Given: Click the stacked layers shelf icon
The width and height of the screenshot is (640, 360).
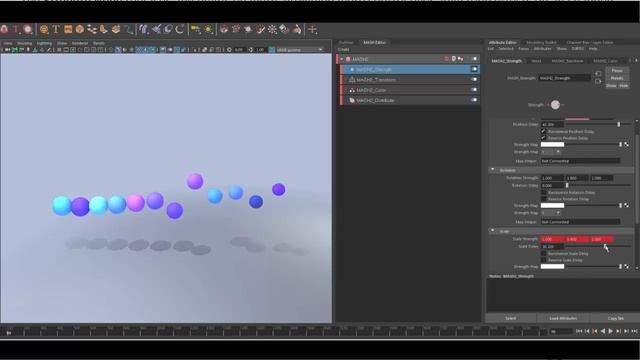Looking at the screenshot, I should click(x=116, y=29).
